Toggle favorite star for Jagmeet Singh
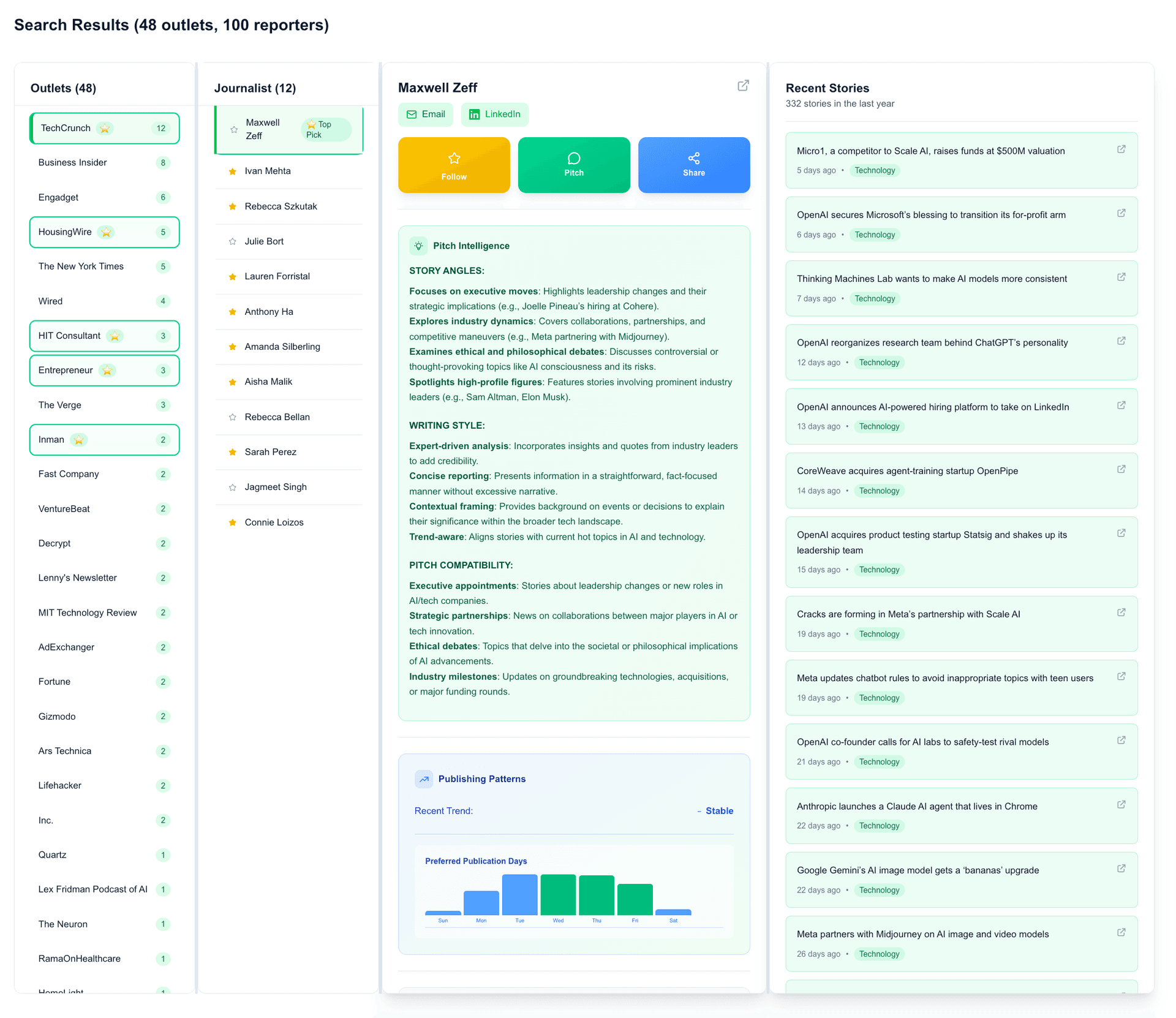Screen dimensions: 1176x1018 coord(233,488)
